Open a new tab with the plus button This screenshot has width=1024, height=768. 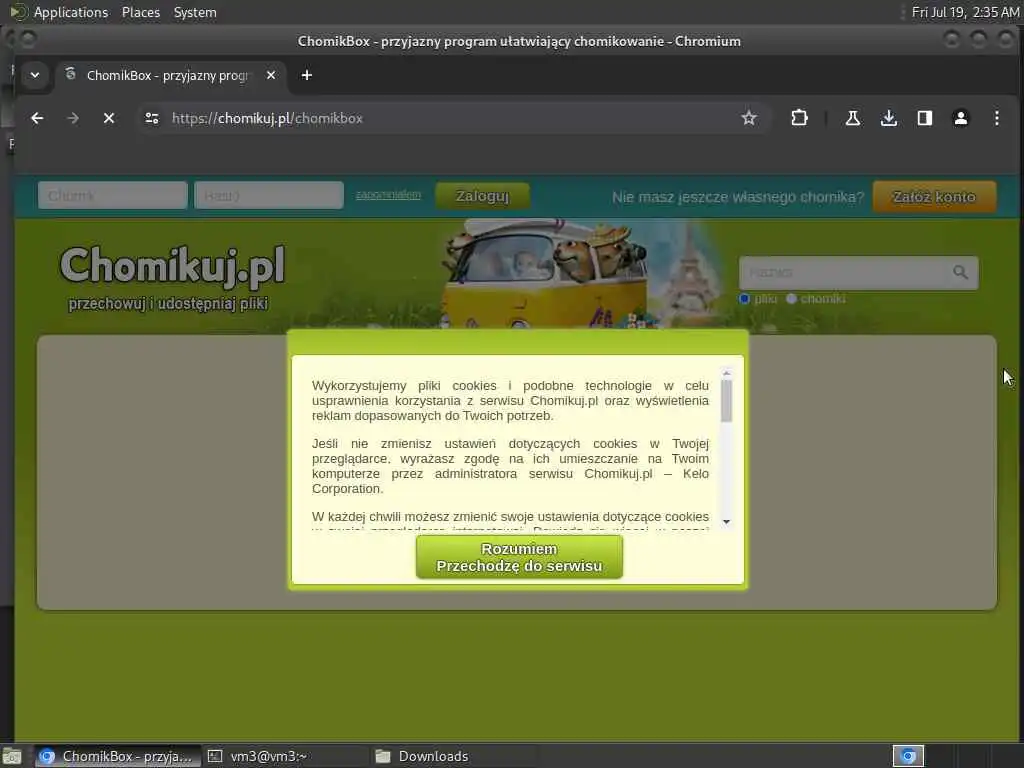pos(306,75)
